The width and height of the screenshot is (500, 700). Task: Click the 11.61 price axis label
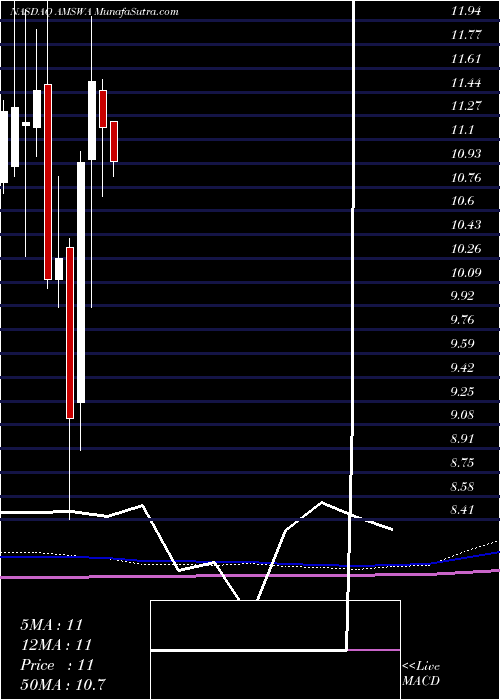coord(466,59)
